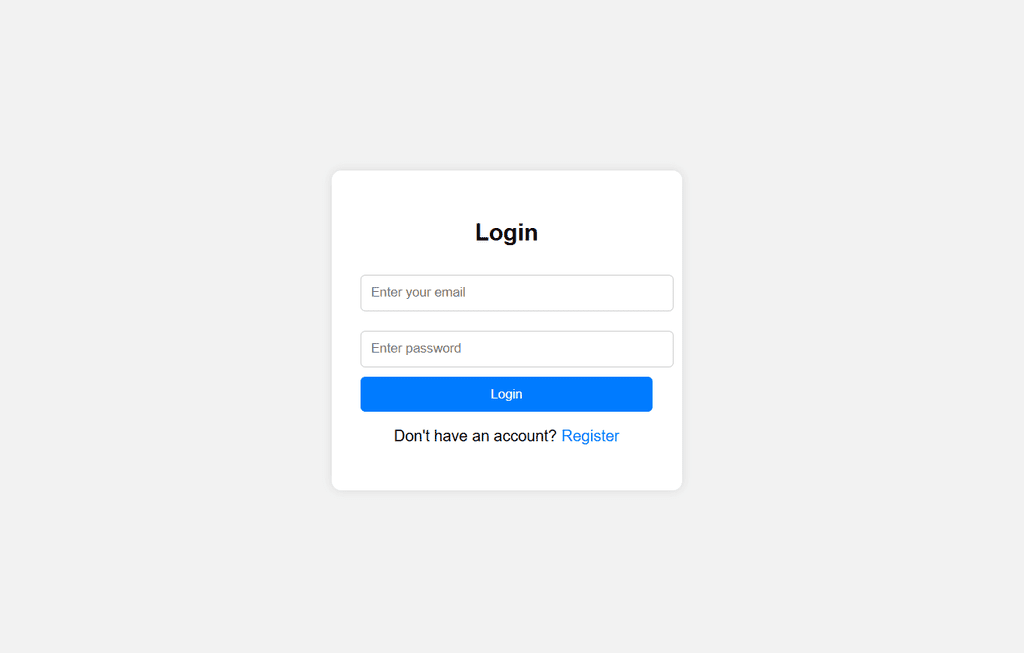Image resolution: width=1024 pixels, height=653 pixels.
Task: Place cursor in the email placeholder field
Action: pyautogui.click(x=517, y=293)
